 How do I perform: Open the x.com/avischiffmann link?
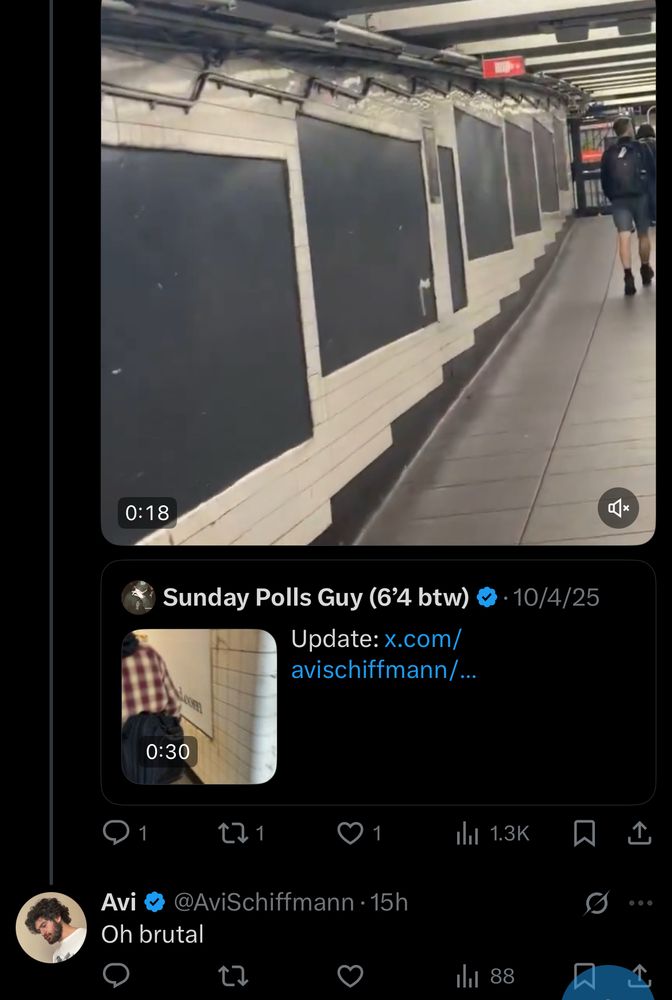(x=383, y=654)
